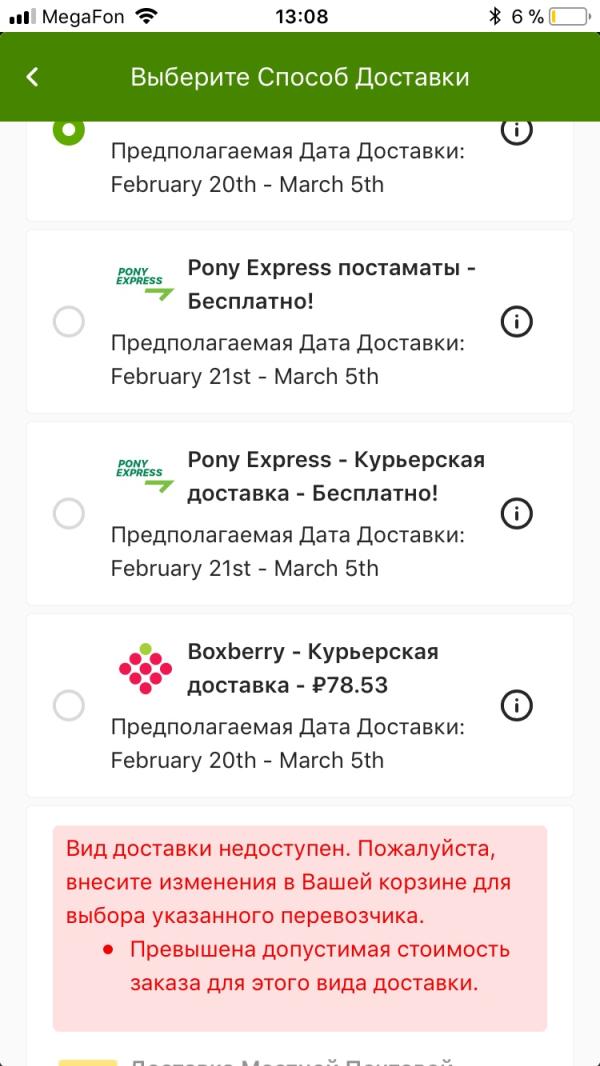Tap the "Выберите Способ Доставки" header title
600x1066 pixels.
(300, 77)
